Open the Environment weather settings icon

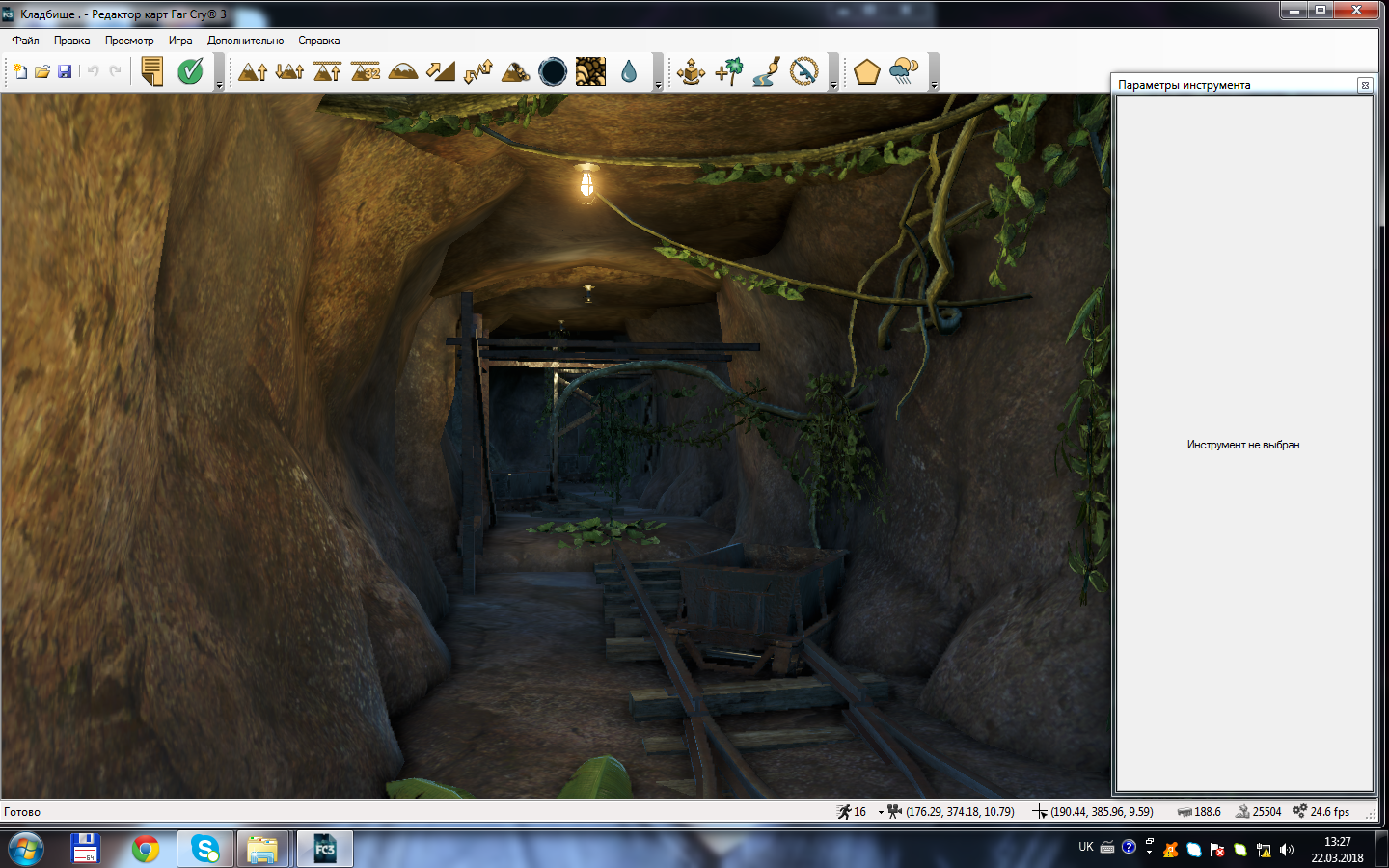[904, 71]
